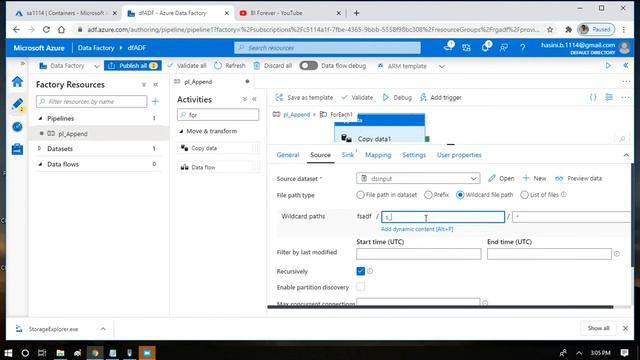Collapse the Pipelines tree node
This screenshot has height=360, width=640.
click(x=40, y=118)
